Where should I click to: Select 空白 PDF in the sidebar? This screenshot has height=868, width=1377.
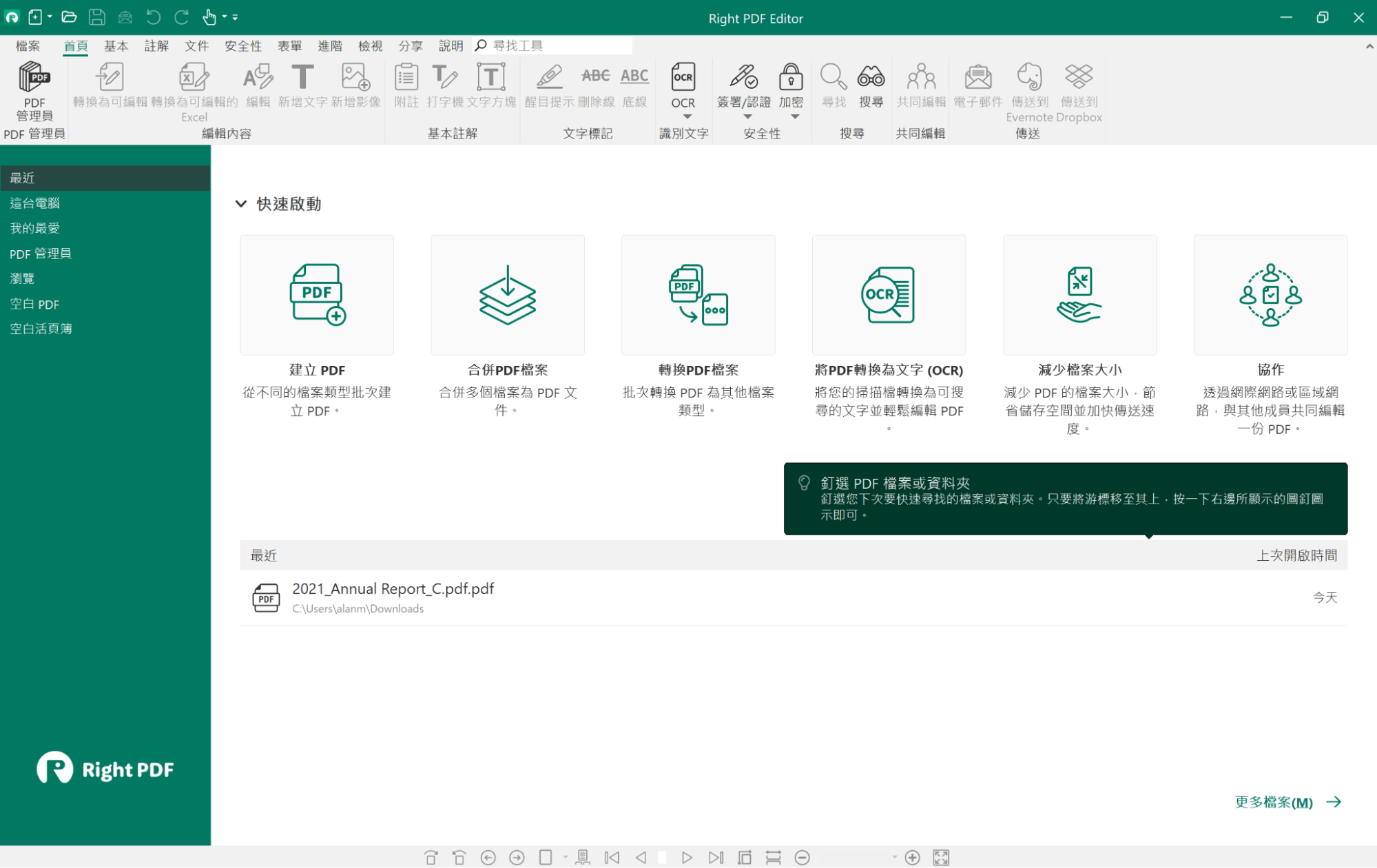click(34, 304)
